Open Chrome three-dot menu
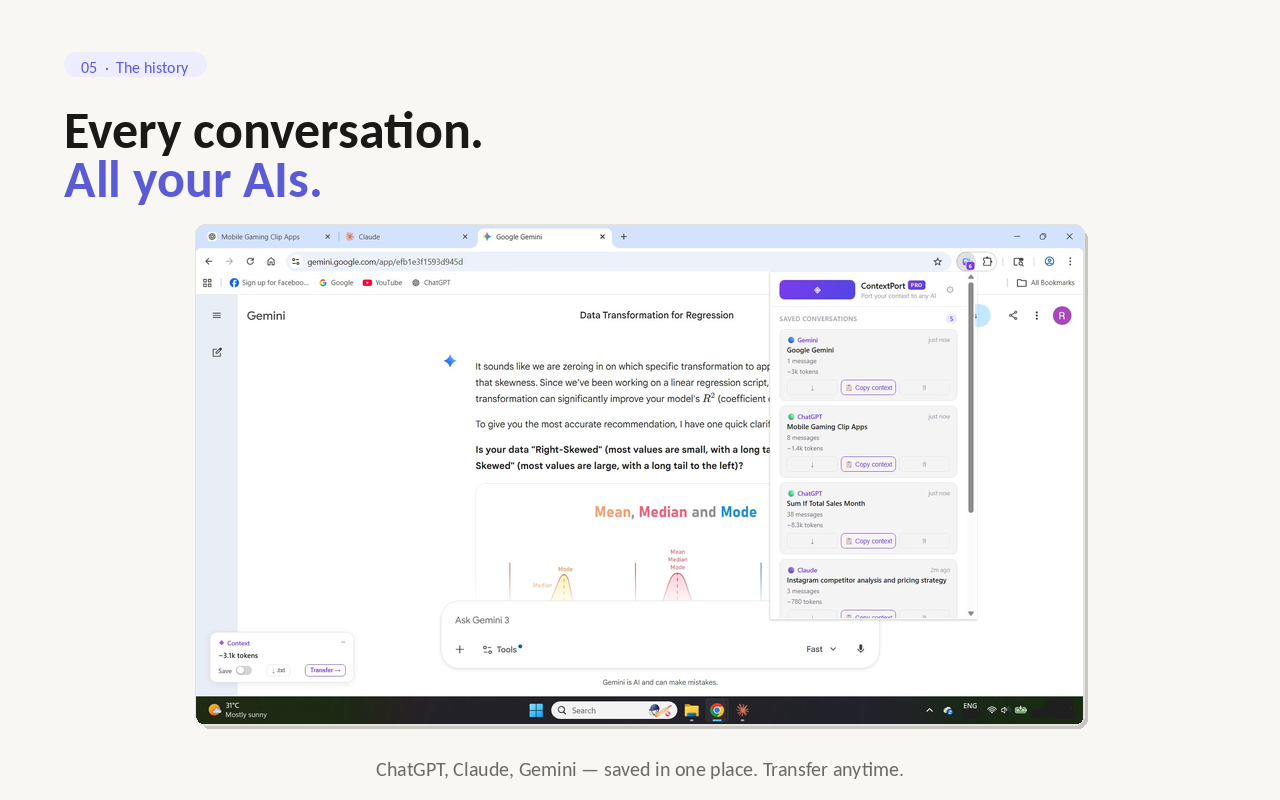Screen dimensions: 1280x800 [x=1070, y=261]
